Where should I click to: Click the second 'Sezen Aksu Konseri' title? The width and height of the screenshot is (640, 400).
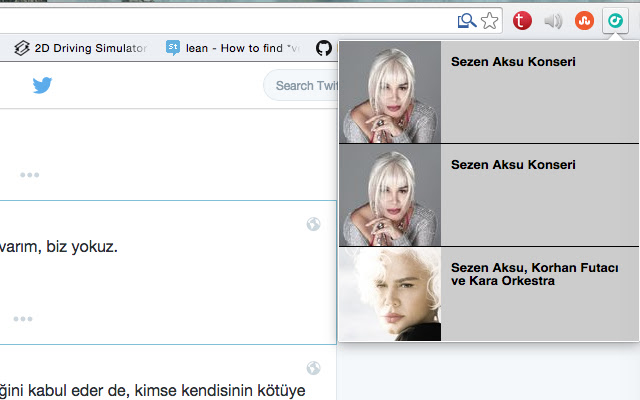(x=513, y=164)
